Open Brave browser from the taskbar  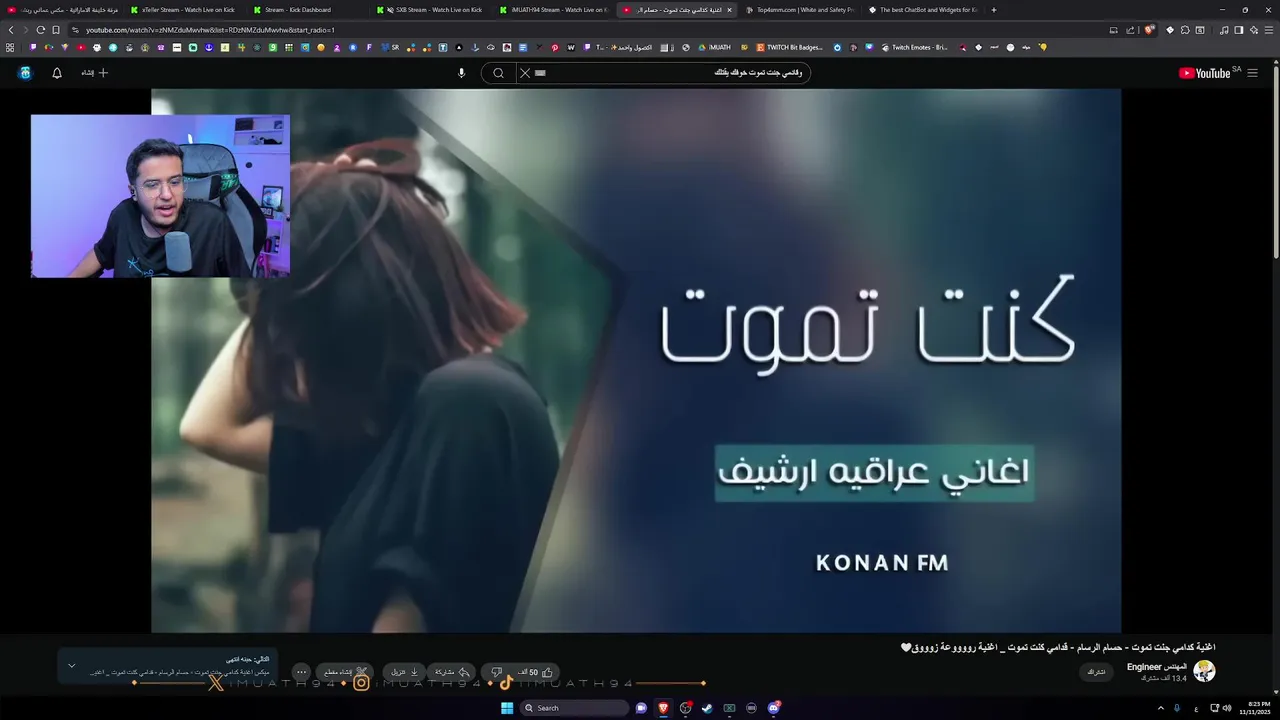[663, 708]
